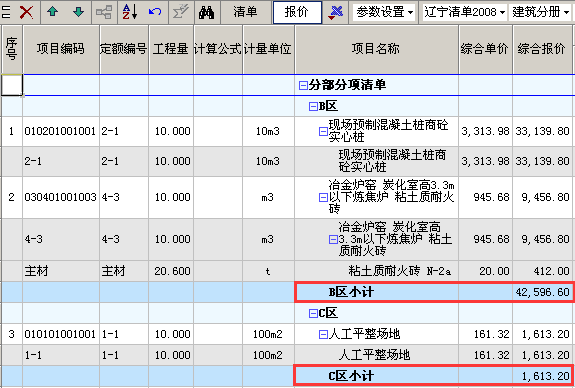Image resolution: width=575 pixels, height=388 pixels.
Task: Click the 主材 code cell in 项目编码 column
Action: click(61, 271)
